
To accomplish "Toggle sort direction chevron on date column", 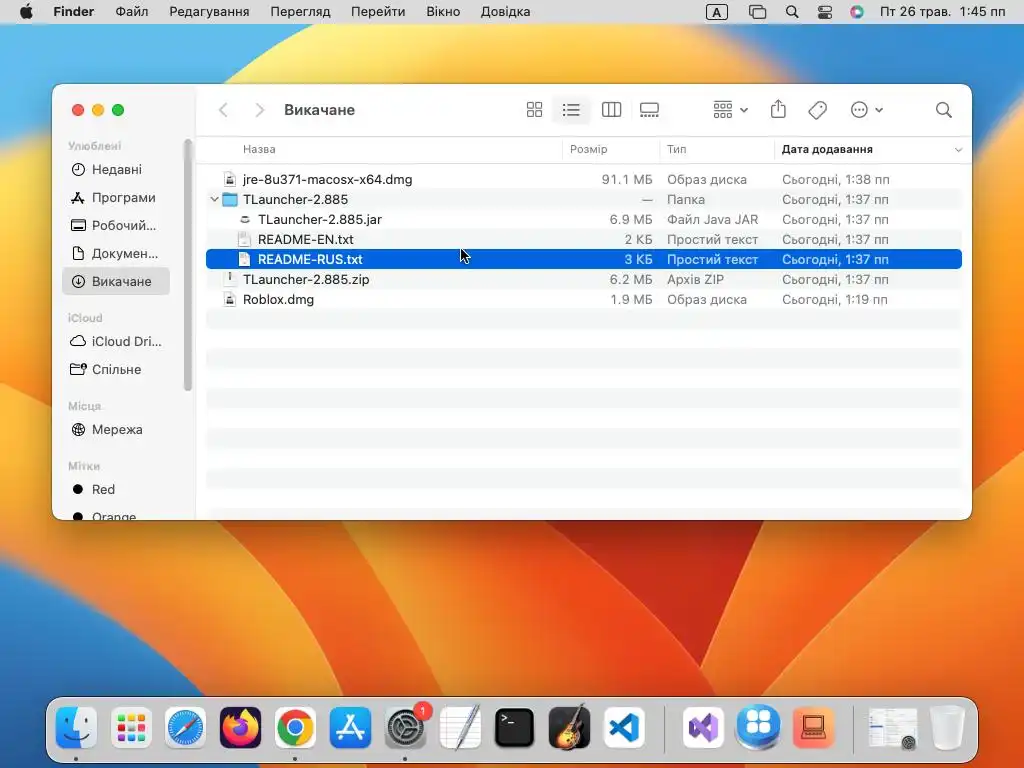I will point(958,150).
